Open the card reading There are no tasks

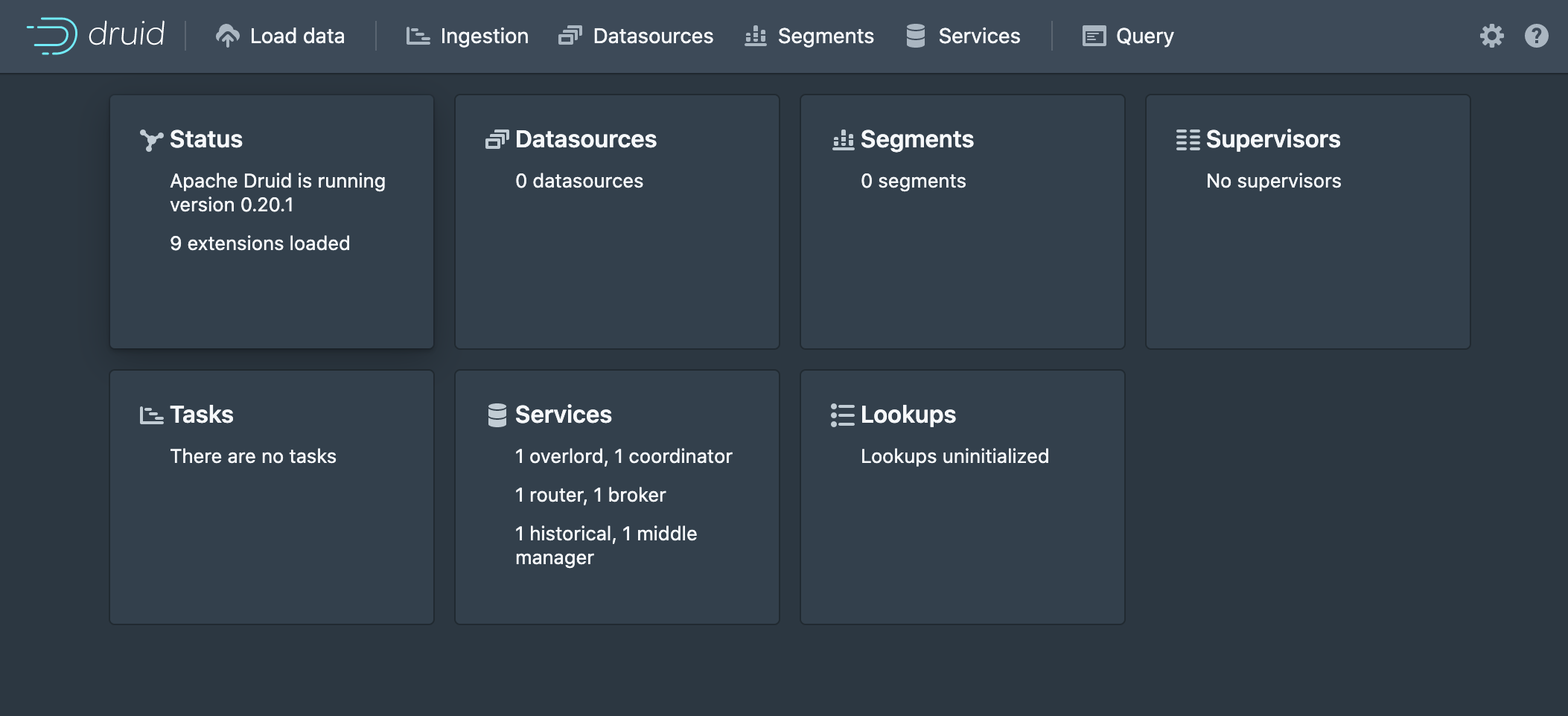pos(271,497)
